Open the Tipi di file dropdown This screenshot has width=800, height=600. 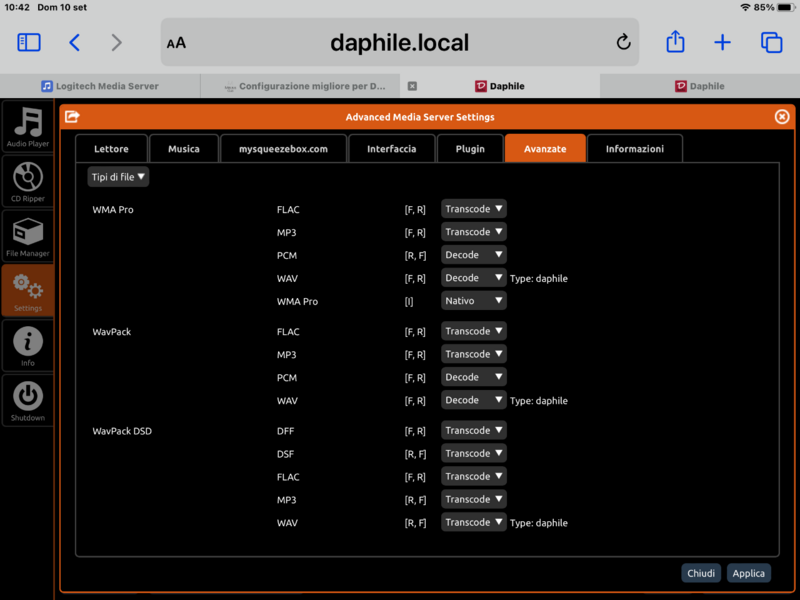(x=119, y=177)
